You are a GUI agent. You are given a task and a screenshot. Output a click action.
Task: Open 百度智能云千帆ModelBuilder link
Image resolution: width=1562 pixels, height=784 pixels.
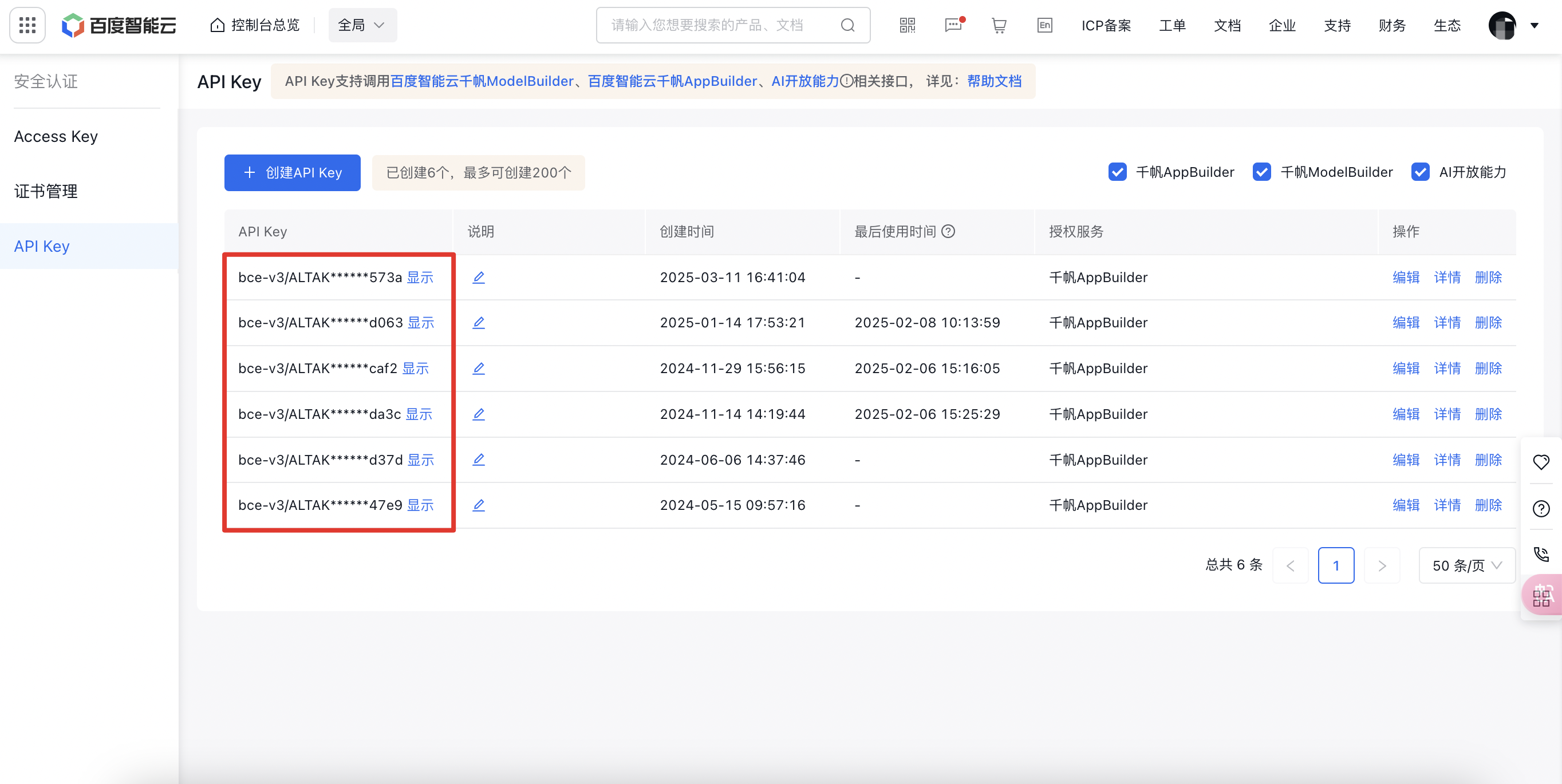482,81
